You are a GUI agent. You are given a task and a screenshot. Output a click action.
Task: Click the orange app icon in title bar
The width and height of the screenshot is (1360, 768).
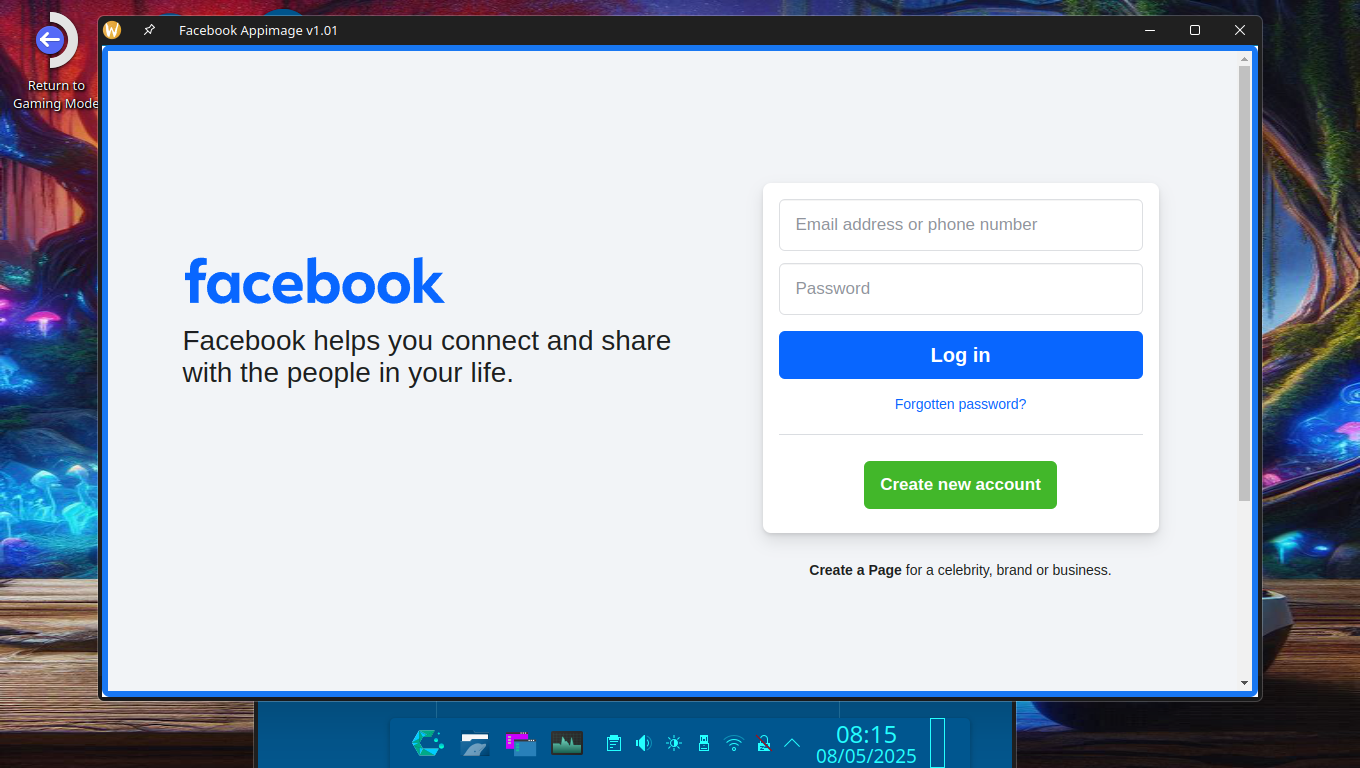pos(112,30)
